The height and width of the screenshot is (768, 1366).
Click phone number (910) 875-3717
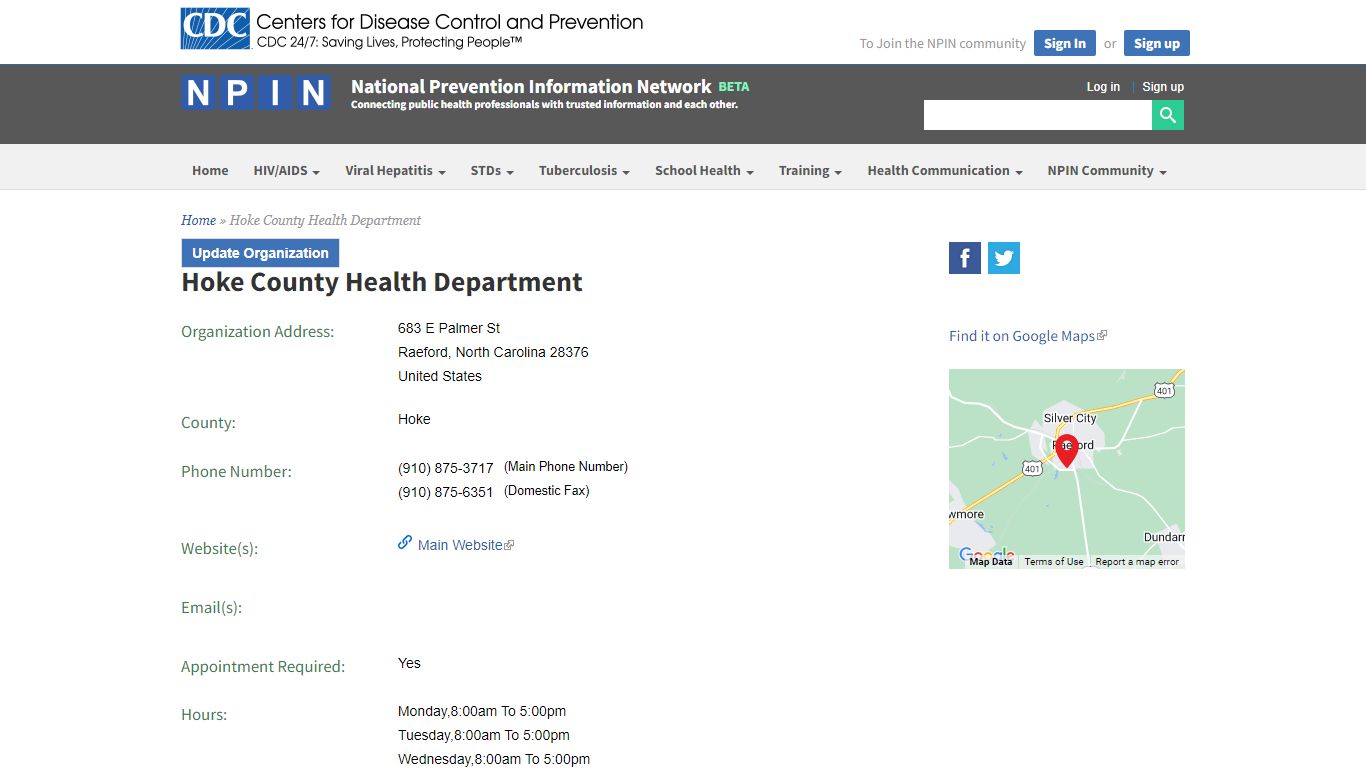pyautogui.click(x=446, y=468)
